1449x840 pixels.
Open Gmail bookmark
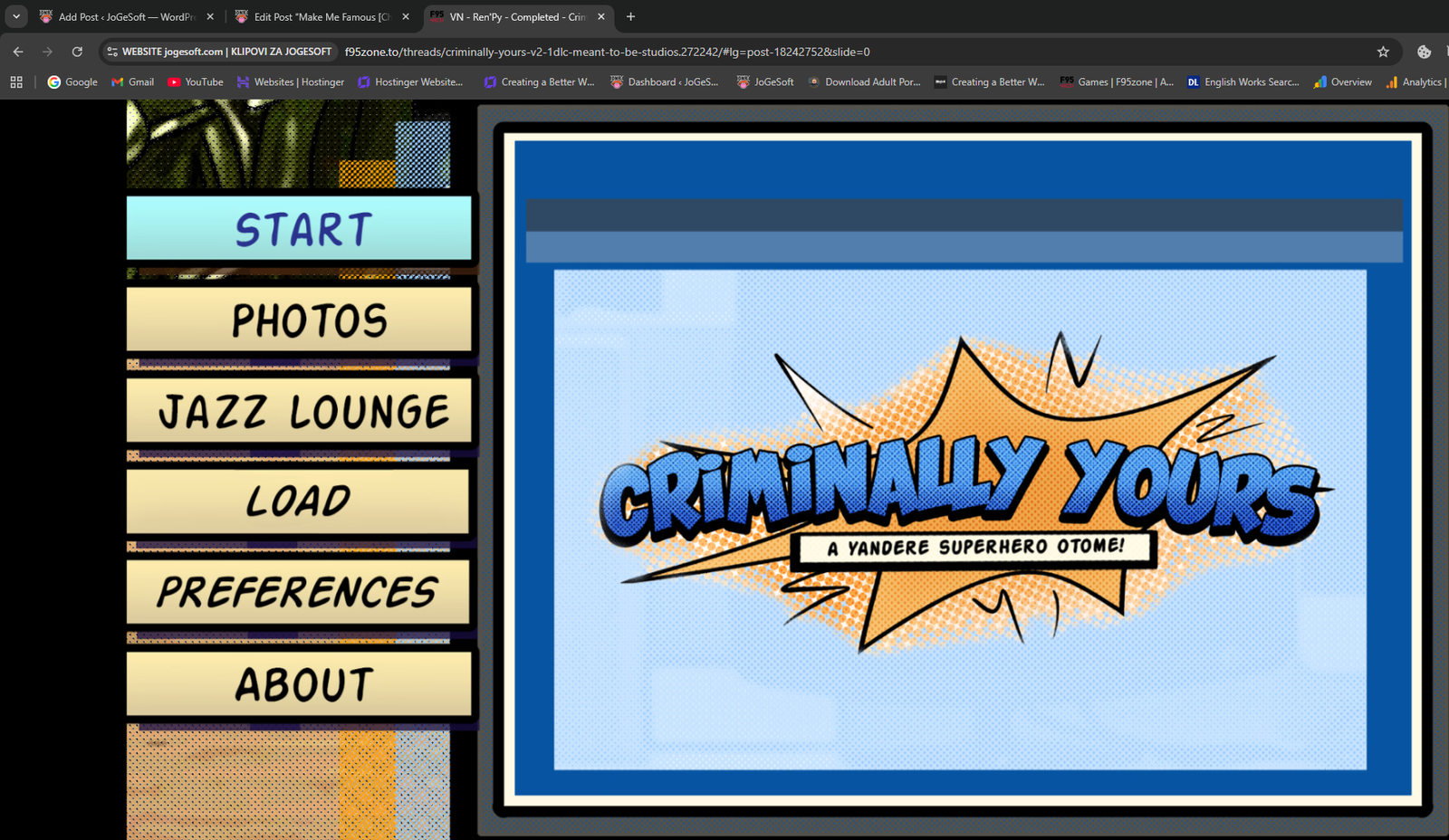132,81
